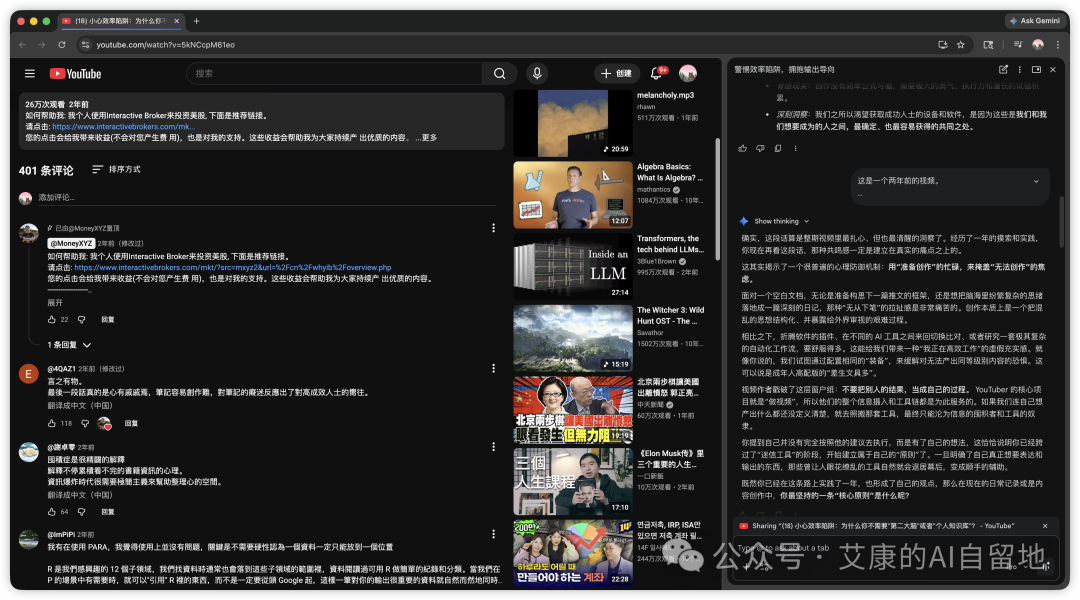Like the pinned @MoneyXYZ comment

pos(52,319)
